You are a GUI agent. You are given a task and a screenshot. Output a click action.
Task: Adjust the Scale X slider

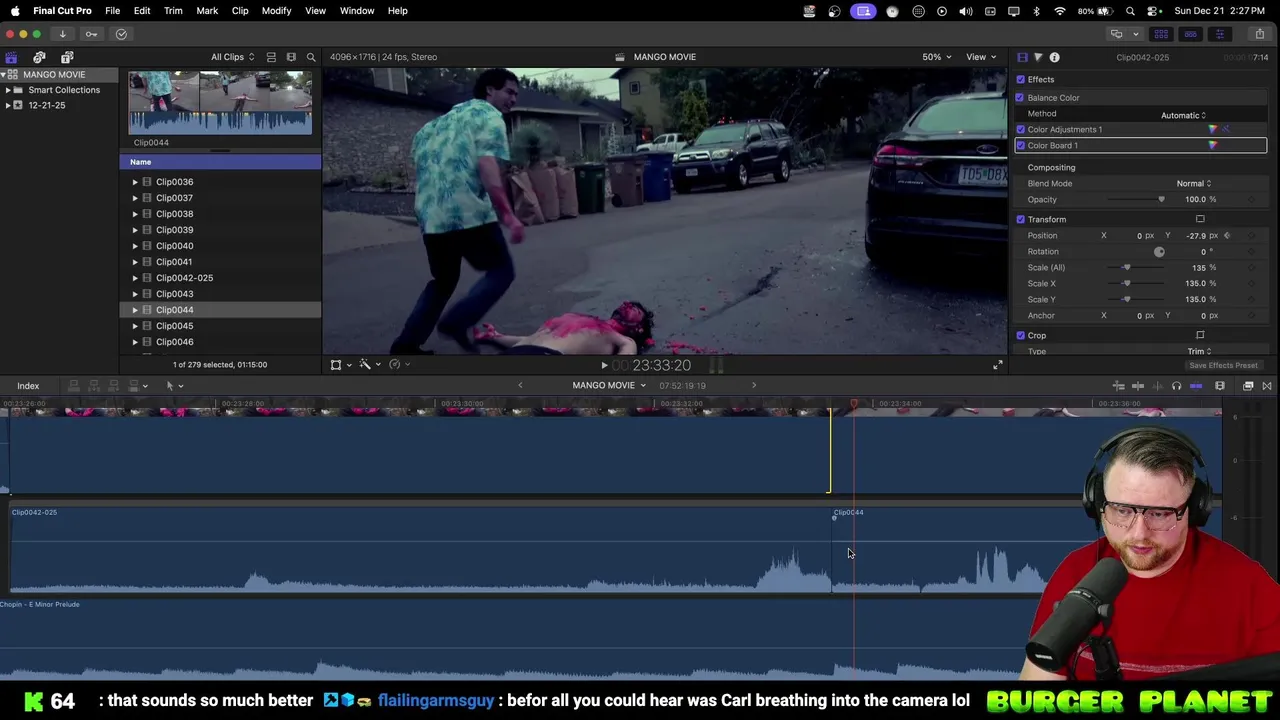click(1126, 284)
